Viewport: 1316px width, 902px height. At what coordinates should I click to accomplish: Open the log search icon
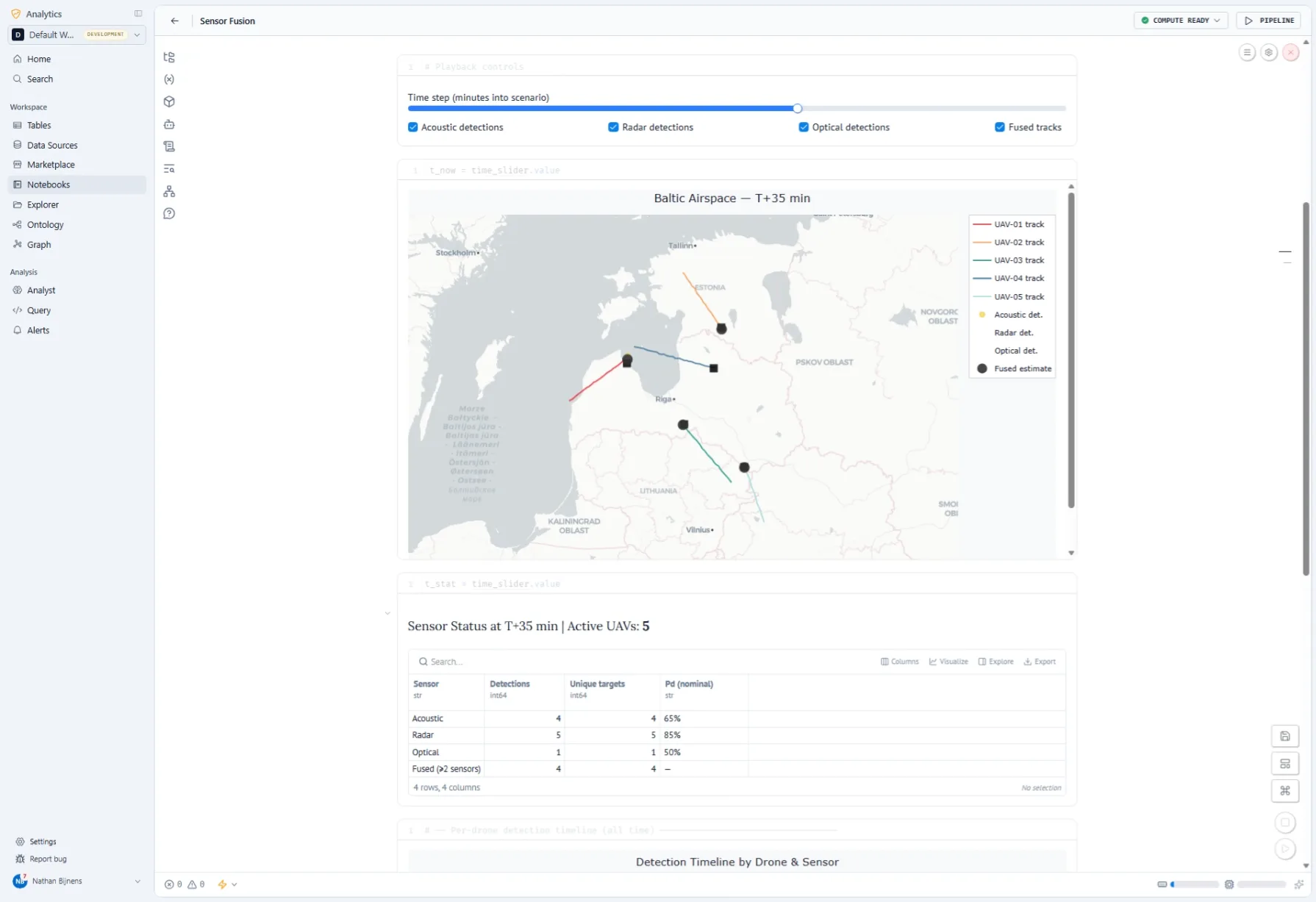tap(169, 169)
